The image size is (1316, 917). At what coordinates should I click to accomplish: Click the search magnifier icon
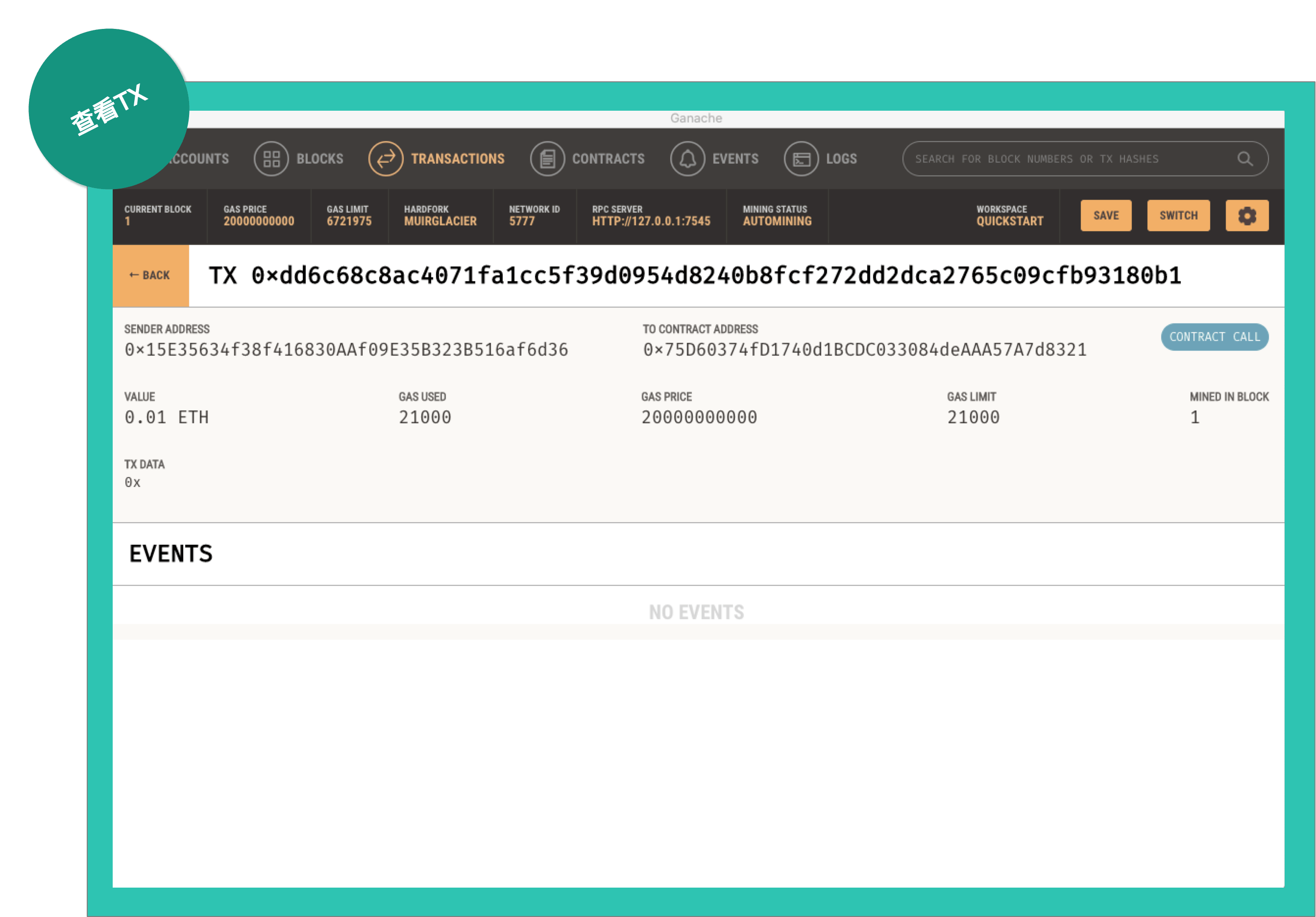point(1244,159)
